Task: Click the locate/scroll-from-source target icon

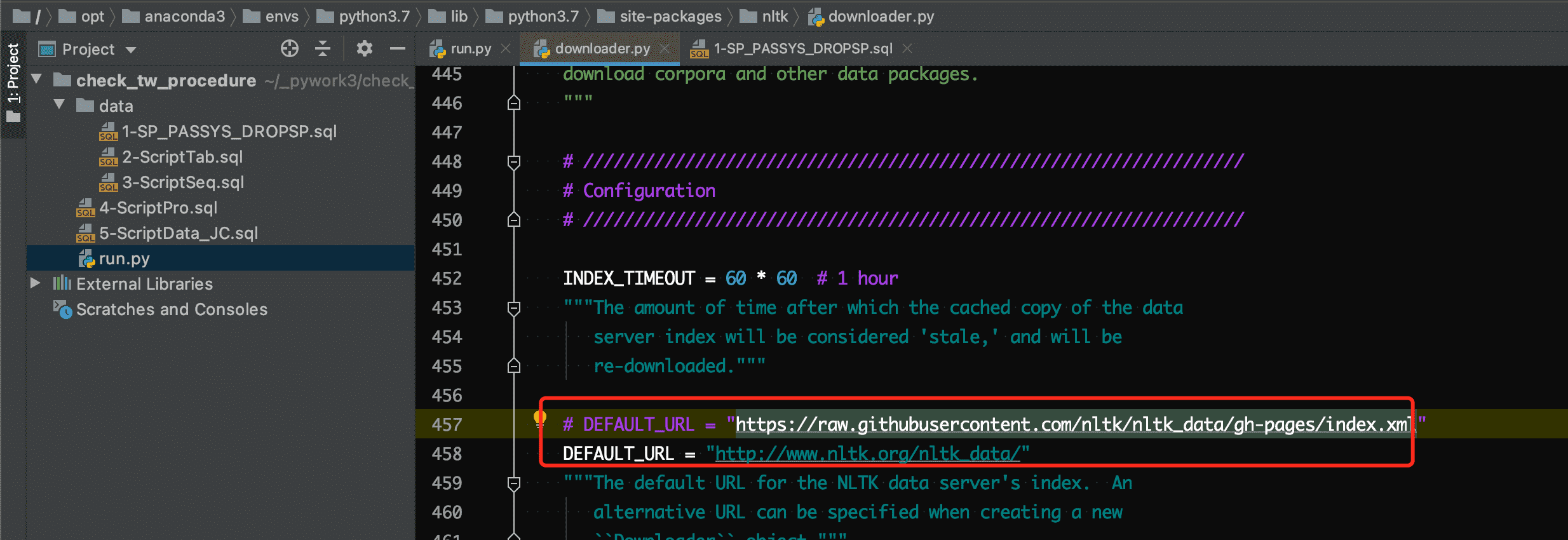Action: pyautogui.click(x=290, y=49)
